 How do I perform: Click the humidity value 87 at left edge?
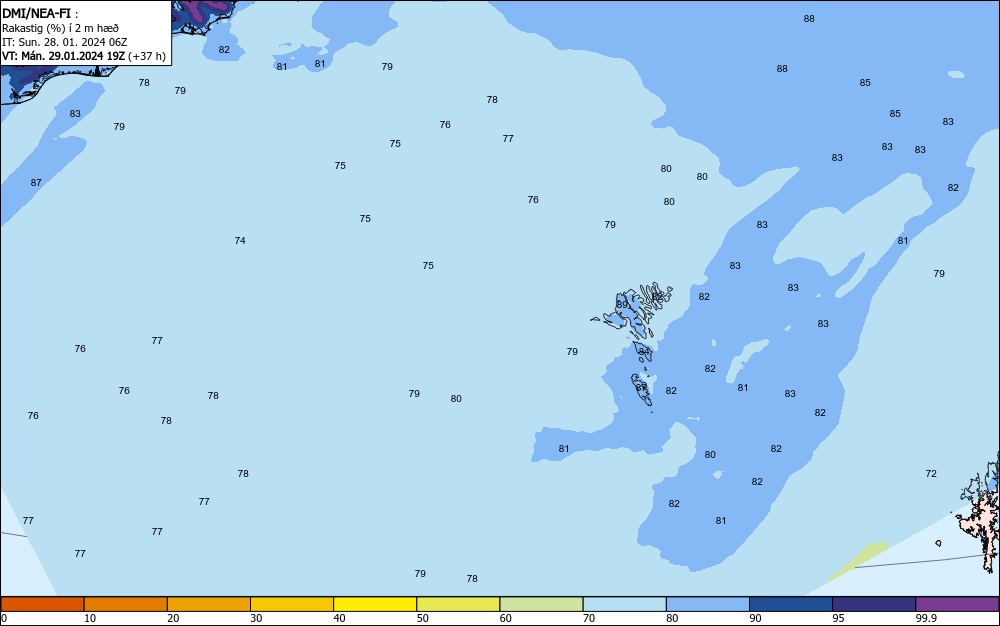click(x=36, y=182)
